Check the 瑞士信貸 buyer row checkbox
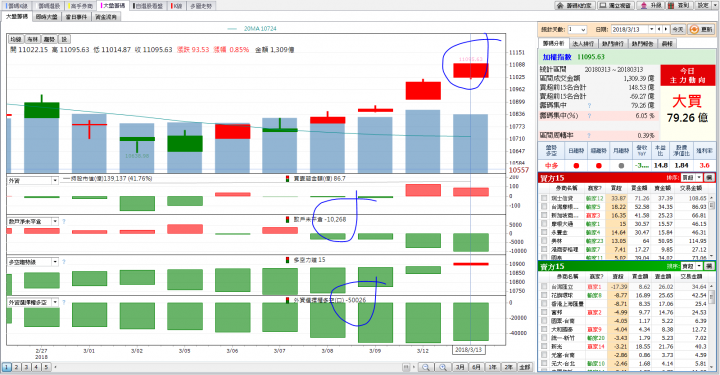The width and height of the screenshot is (720, 375). [544, 198]
